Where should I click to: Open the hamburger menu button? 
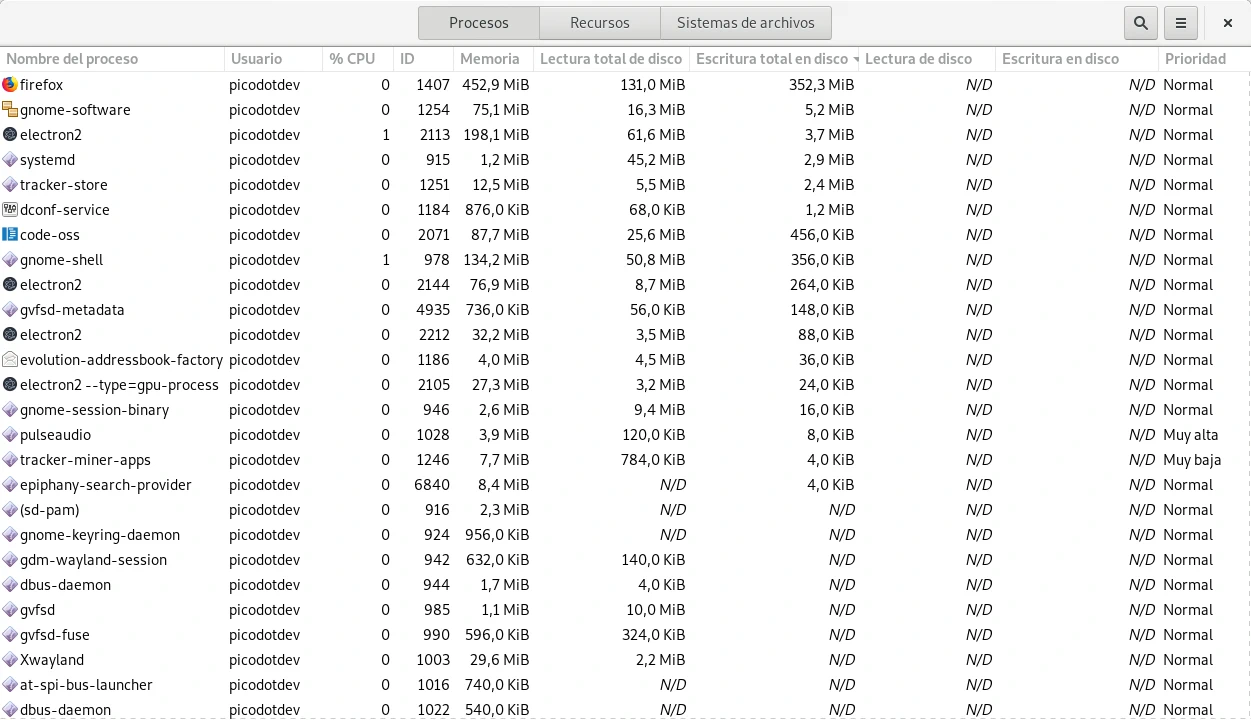[1181, 23]
